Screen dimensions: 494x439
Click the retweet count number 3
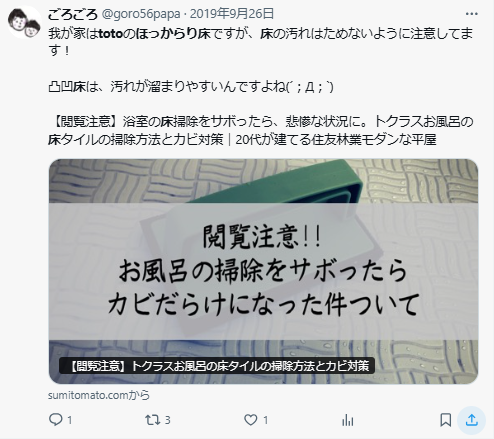click(x=168, y=420)
